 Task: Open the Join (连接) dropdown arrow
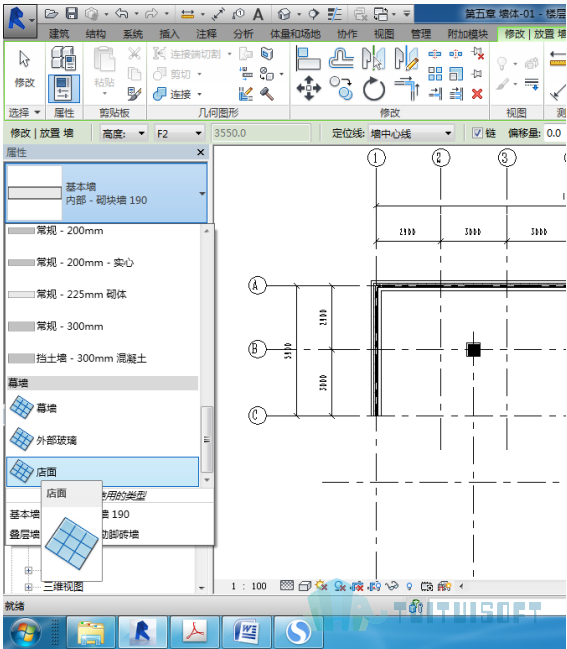click(x=199, y=94)
